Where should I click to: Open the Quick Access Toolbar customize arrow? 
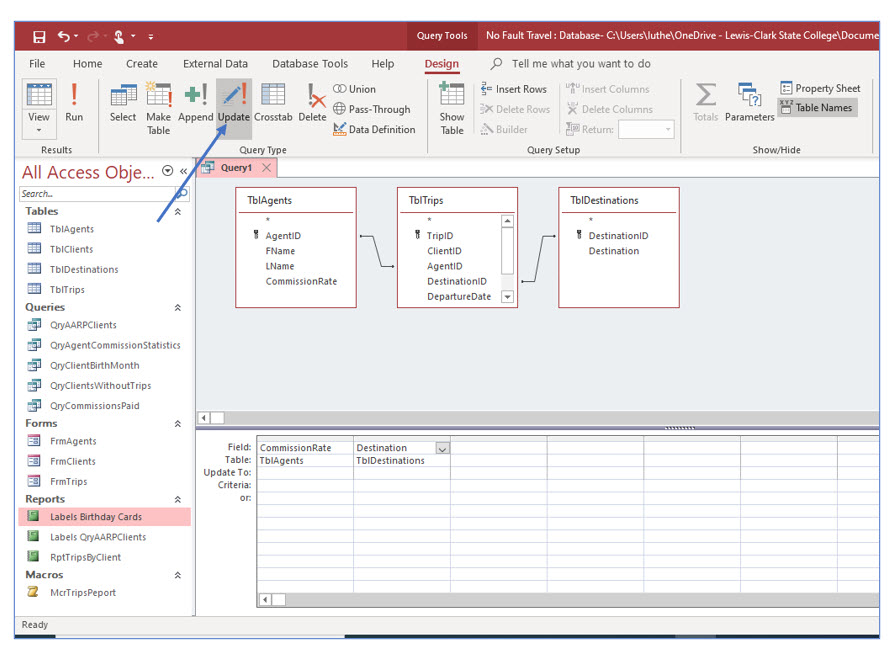click(151, 37)
